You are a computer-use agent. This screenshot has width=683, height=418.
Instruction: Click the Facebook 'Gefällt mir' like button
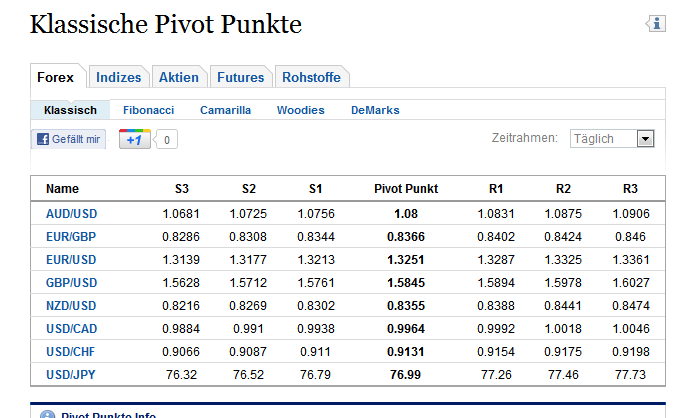(68, 140)
